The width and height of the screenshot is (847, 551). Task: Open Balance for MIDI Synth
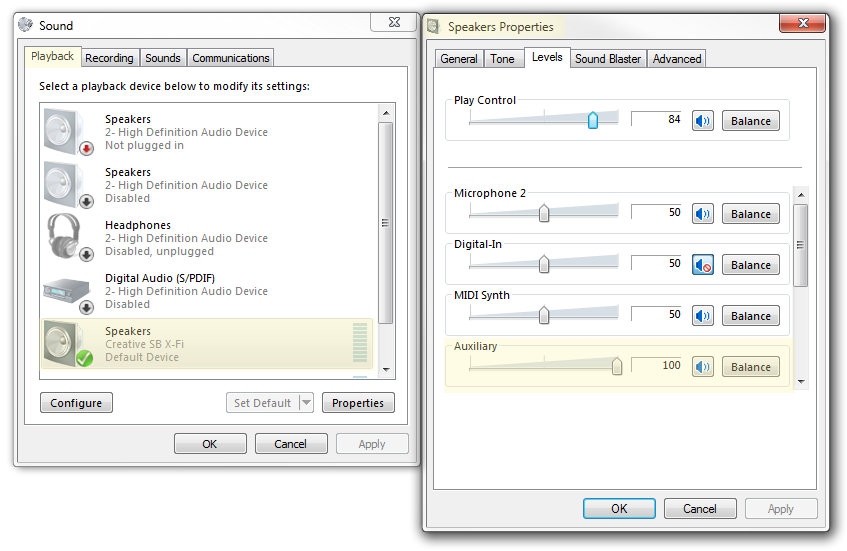click(750, 315)
